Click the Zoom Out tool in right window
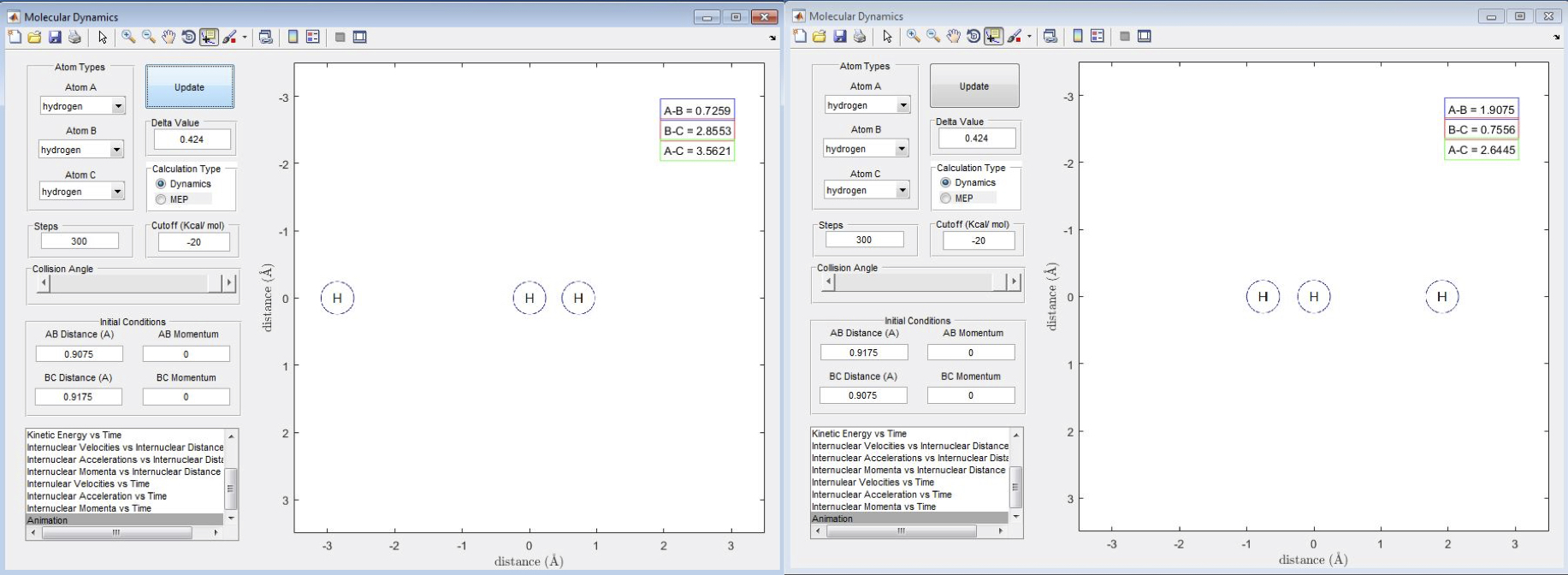 coord(933,36)
